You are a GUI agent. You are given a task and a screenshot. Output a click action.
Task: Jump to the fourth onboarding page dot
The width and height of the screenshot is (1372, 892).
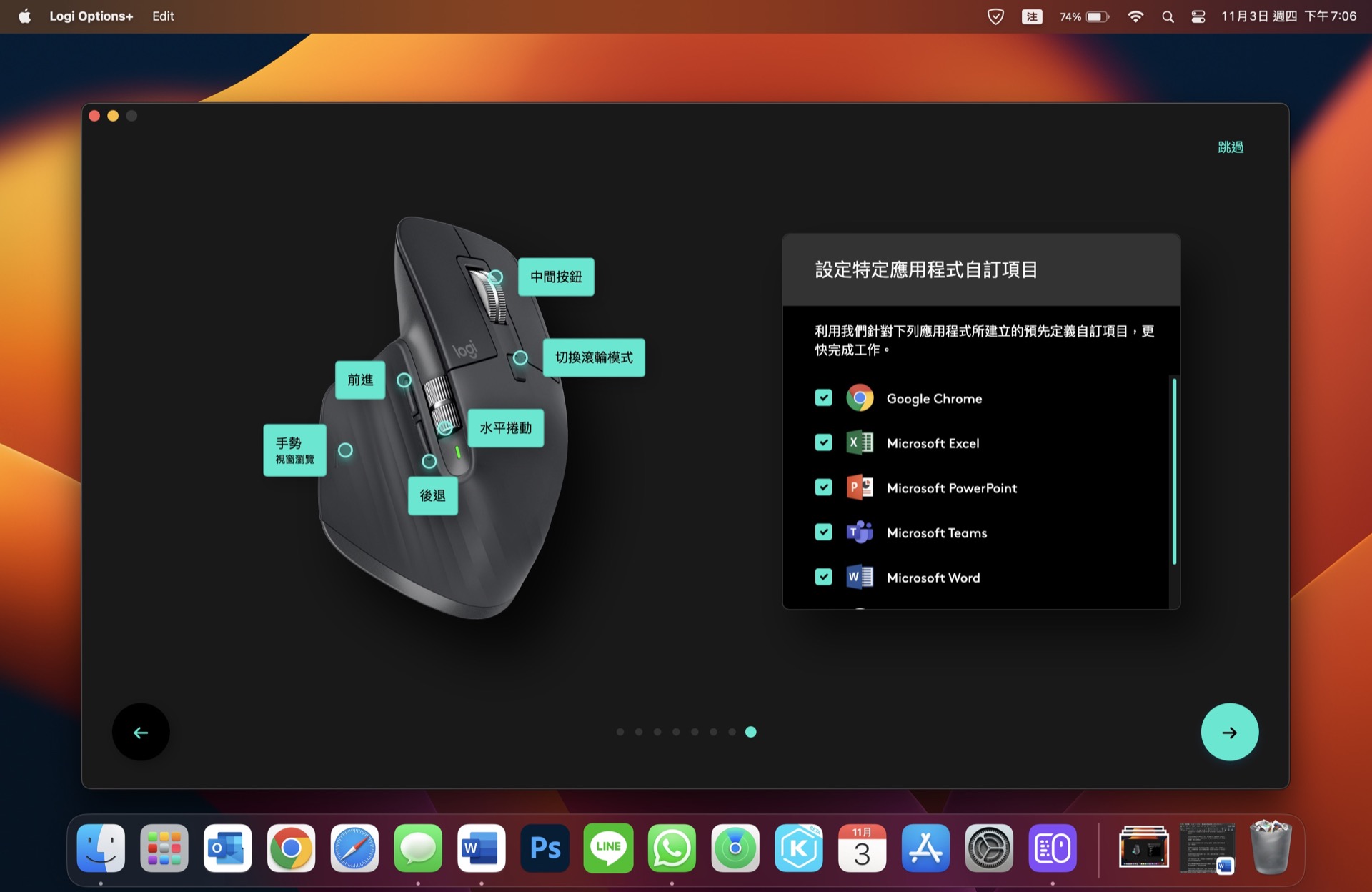pyautogui.click(x=676, y=732)
